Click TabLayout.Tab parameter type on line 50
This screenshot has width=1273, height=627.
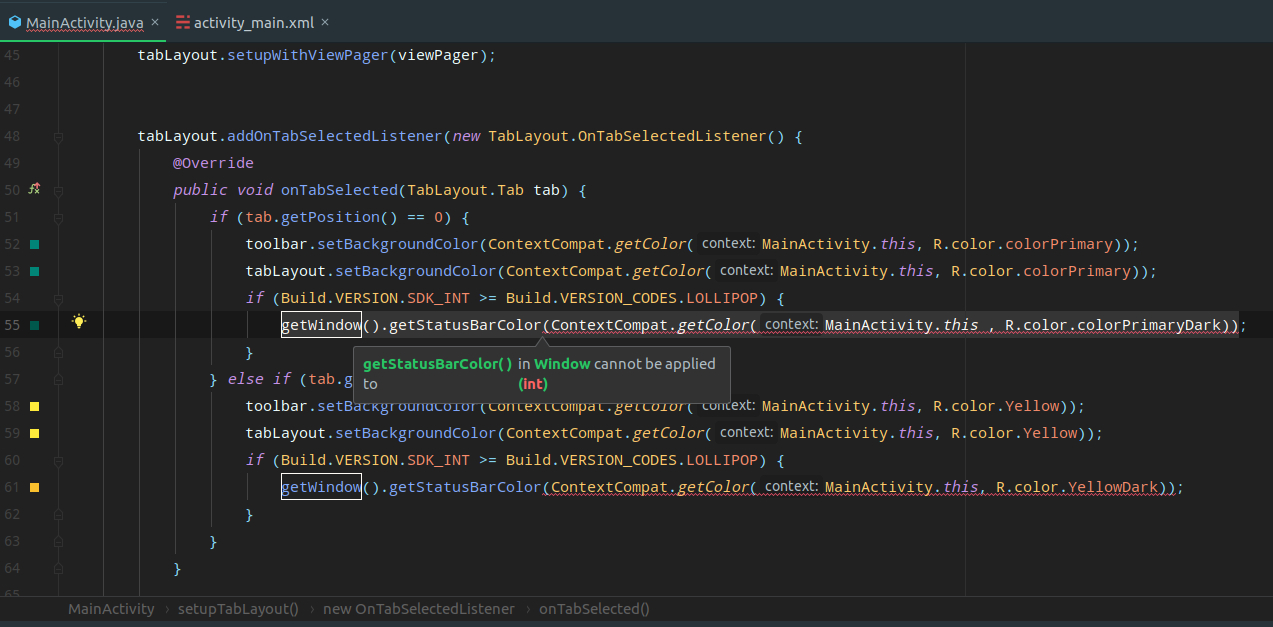tap(466, 190)
